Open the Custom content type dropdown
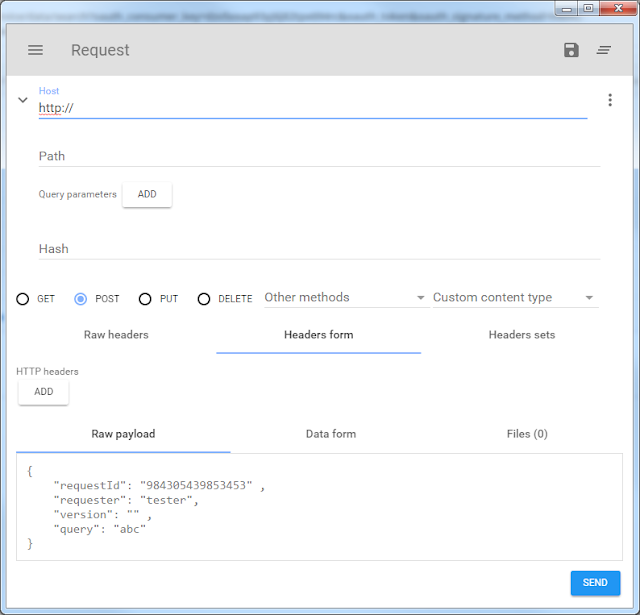Viewport: 640px width, 615px height. [513, 298]
